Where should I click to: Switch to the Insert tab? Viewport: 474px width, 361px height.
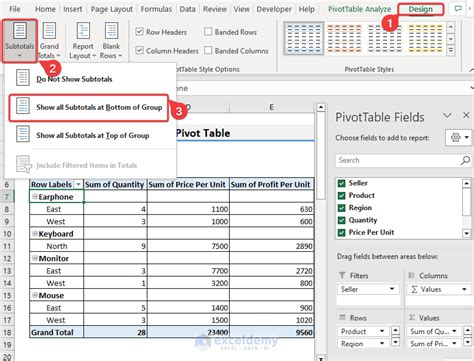coord(73,9)
